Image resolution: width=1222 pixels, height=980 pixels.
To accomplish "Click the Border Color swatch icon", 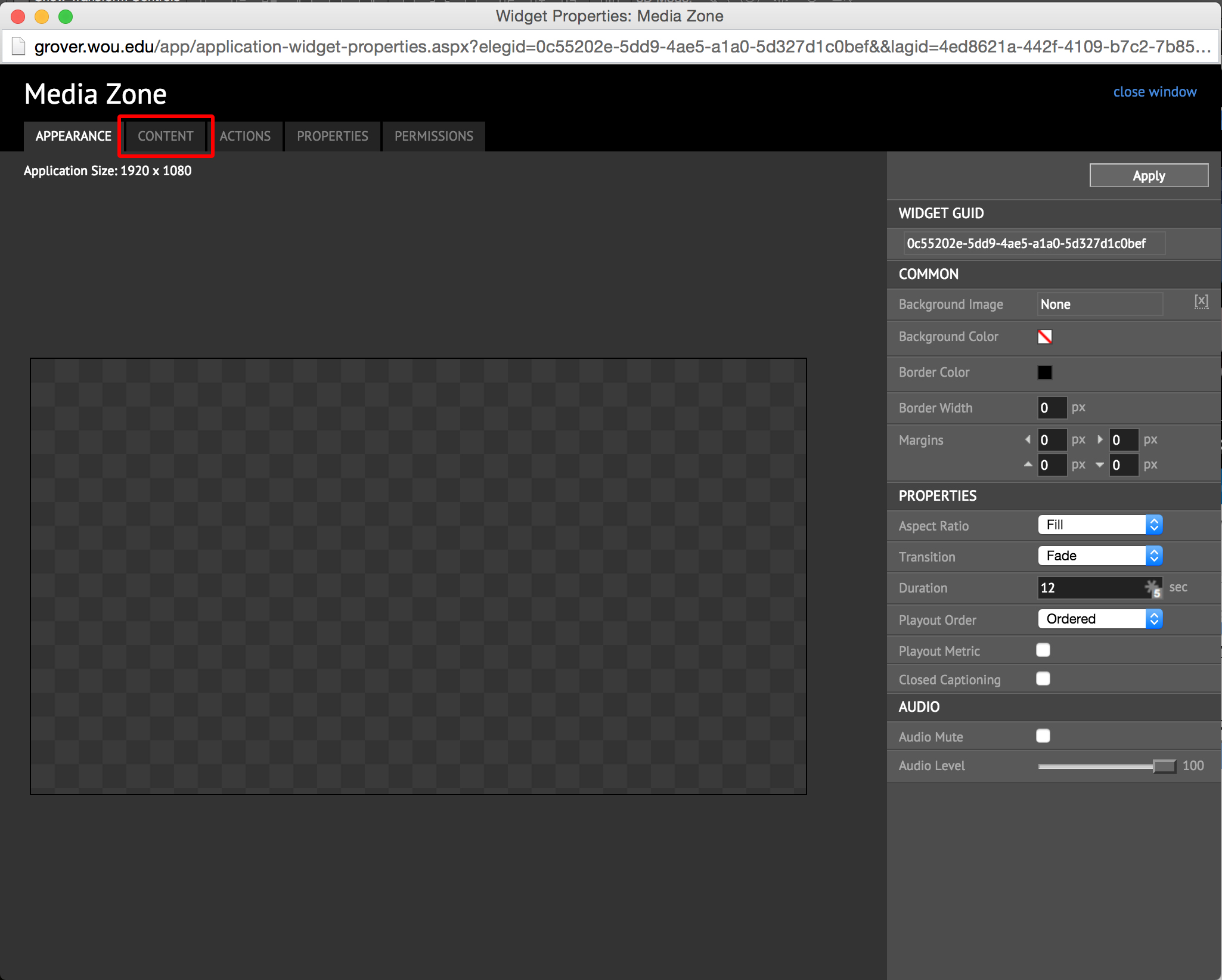I will coord(1044,371).
